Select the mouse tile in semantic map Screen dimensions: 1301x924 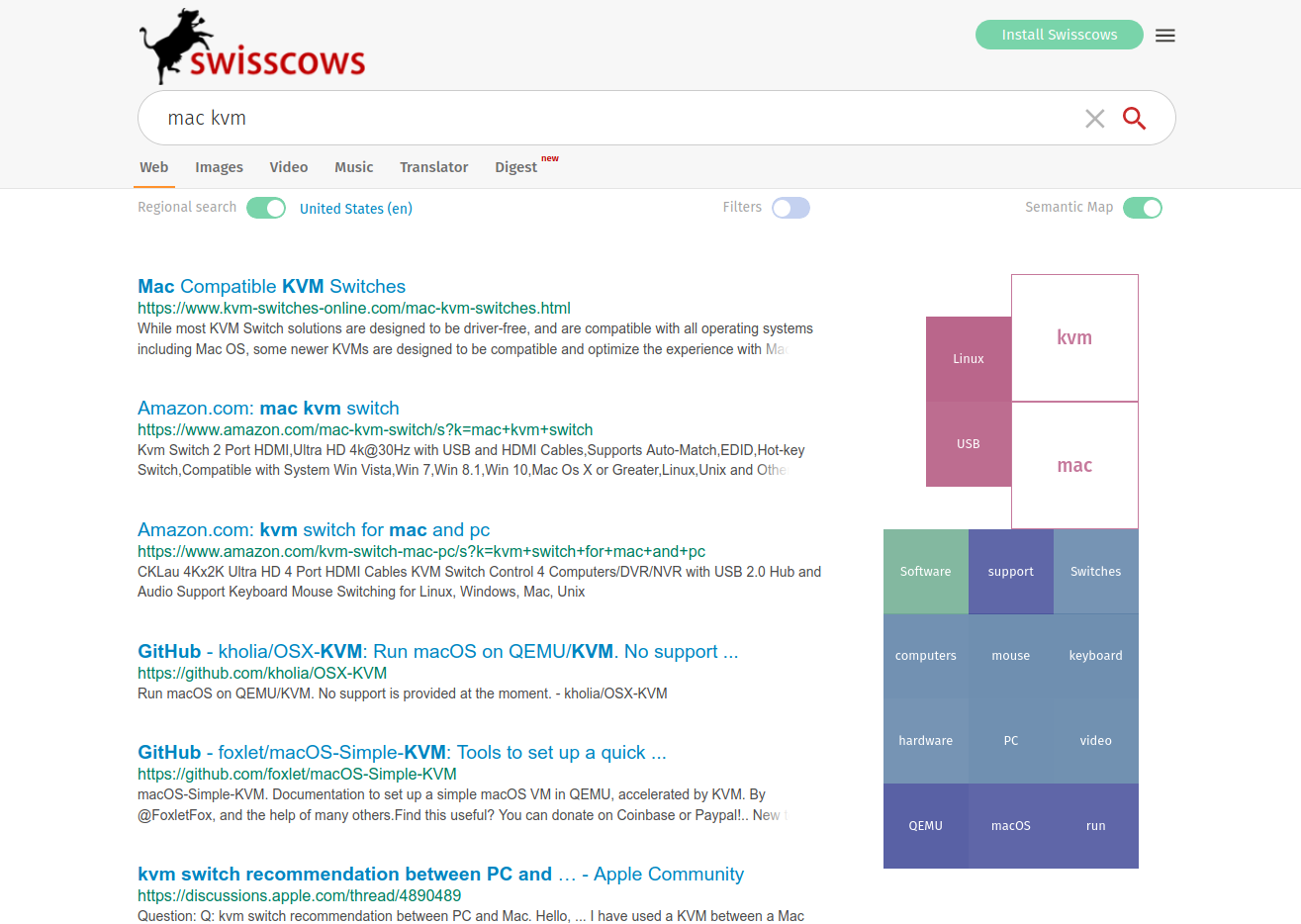pos(1011,656)
